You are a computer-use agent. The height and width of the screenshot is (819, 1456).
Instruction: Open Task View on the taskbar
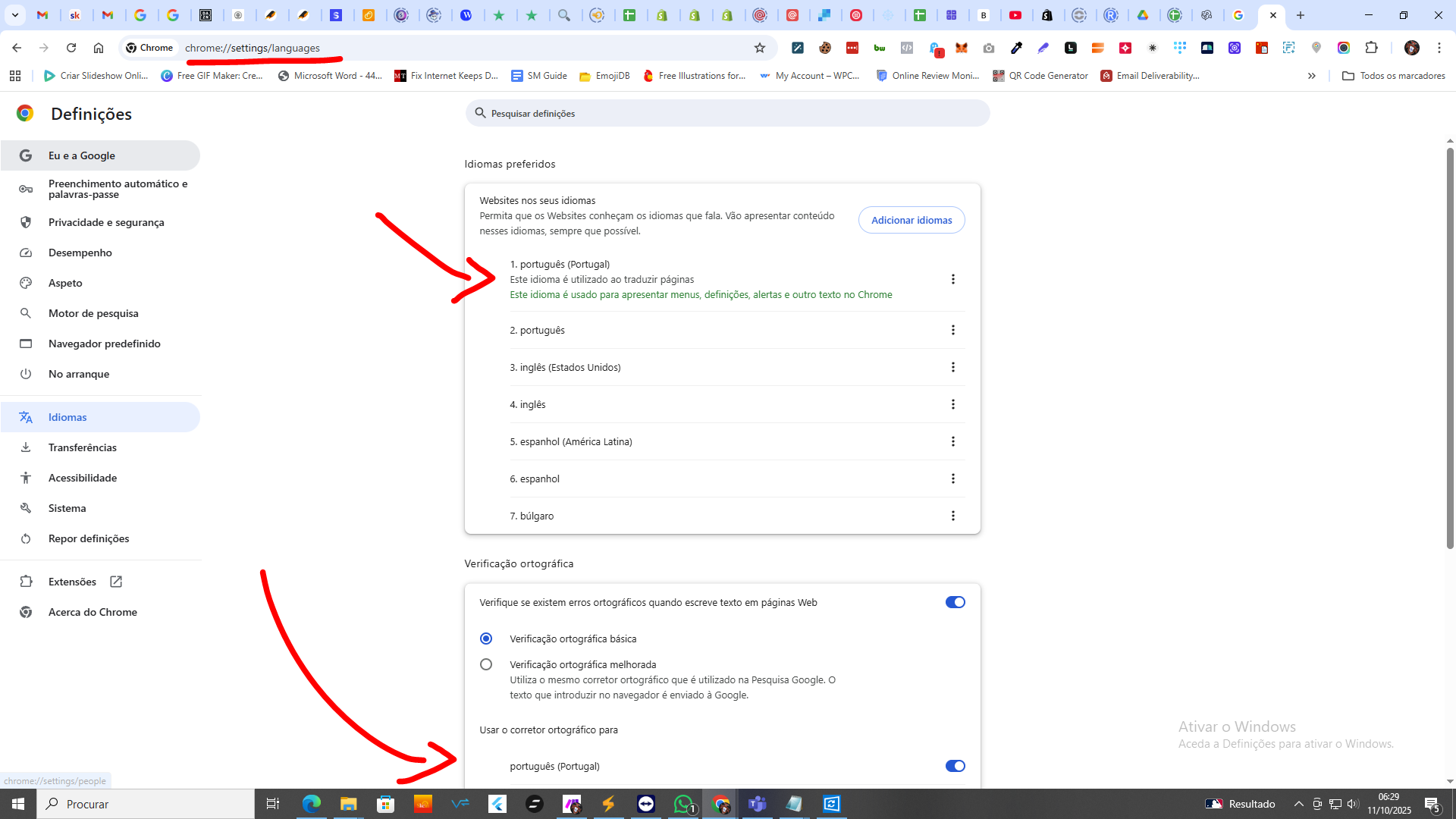pos(273,804)
